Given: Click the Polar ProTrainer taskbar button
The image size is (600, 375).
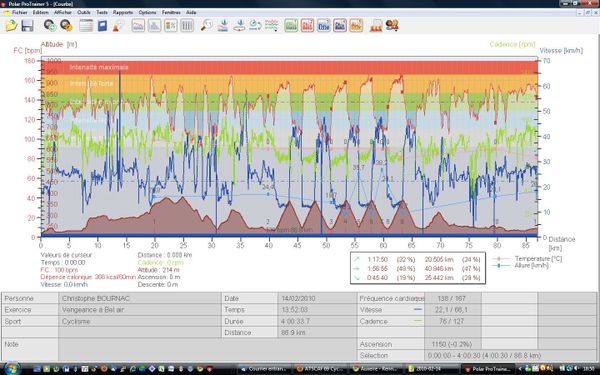Looking at the screenshot, I should pyautogui.click(x=487, y=369).
